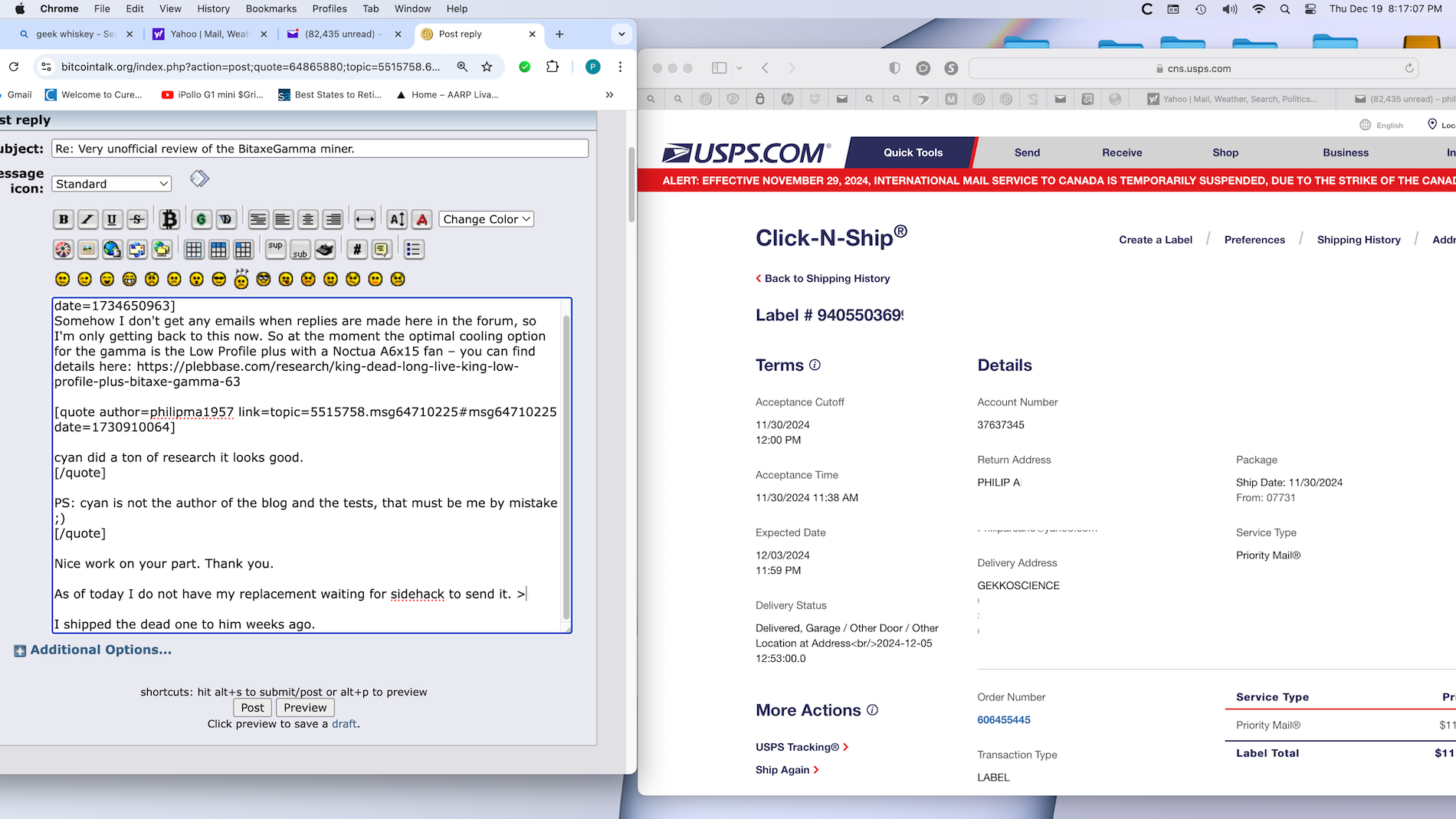Right-align the selected text

[333, 219]
